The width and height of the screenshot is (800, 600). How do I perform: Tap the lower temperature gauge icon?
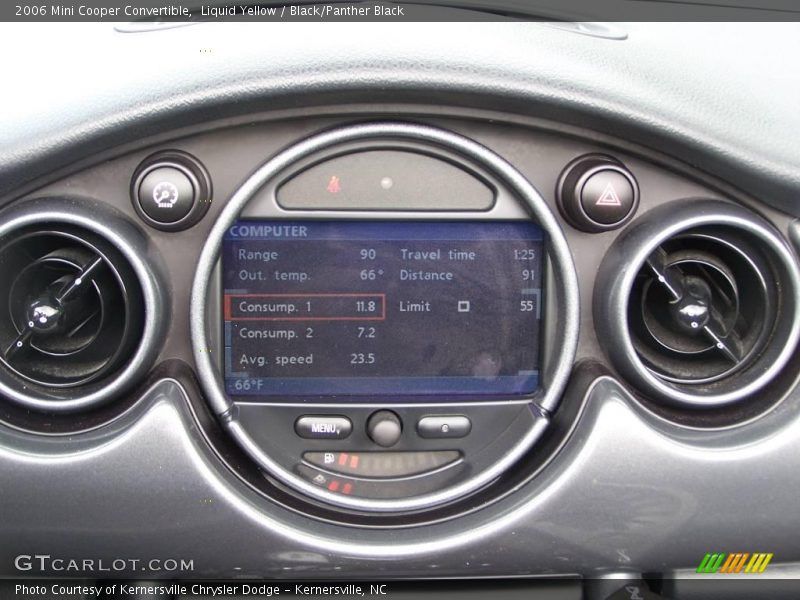coord(319,479)
